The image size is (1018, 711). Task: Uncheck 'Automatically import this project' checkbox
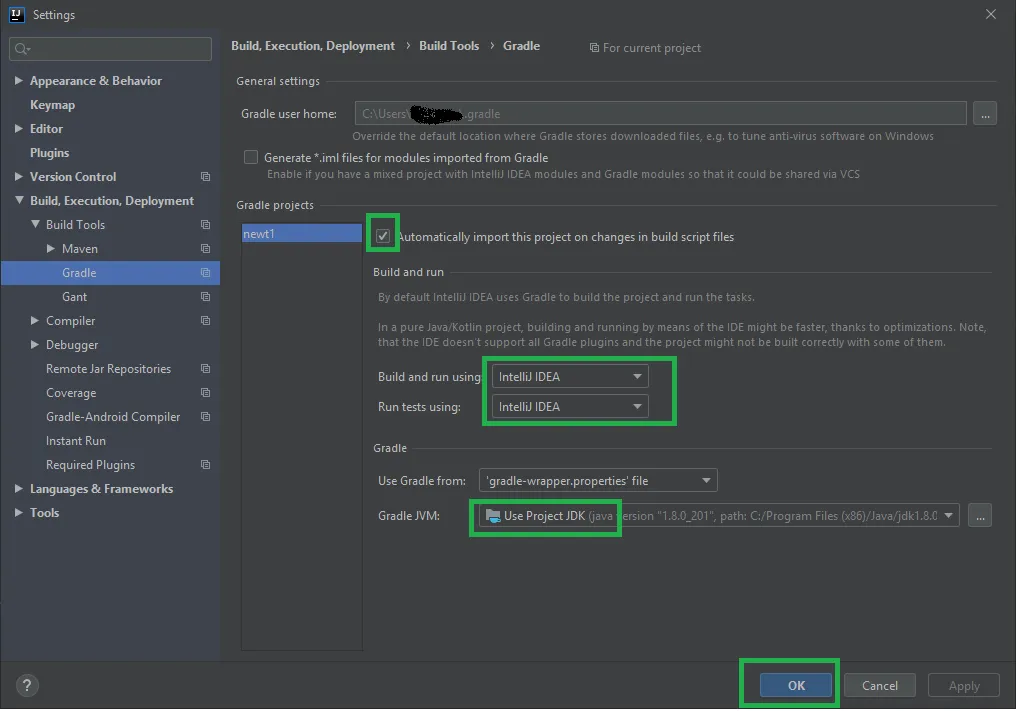[382, 236]
